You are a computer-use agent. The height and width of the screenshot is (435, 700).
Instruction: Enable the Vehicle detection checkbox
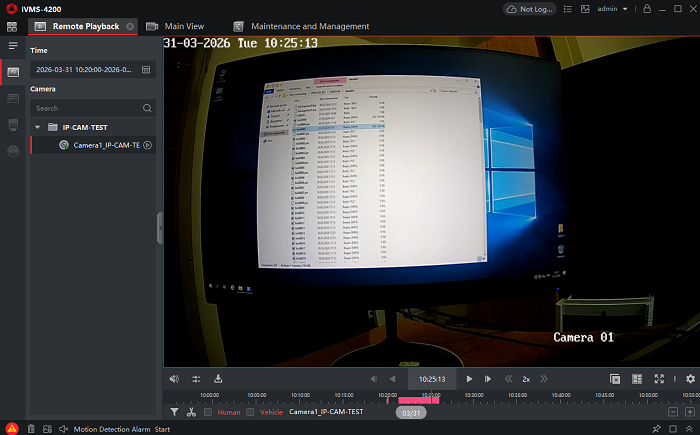[250, 412]
